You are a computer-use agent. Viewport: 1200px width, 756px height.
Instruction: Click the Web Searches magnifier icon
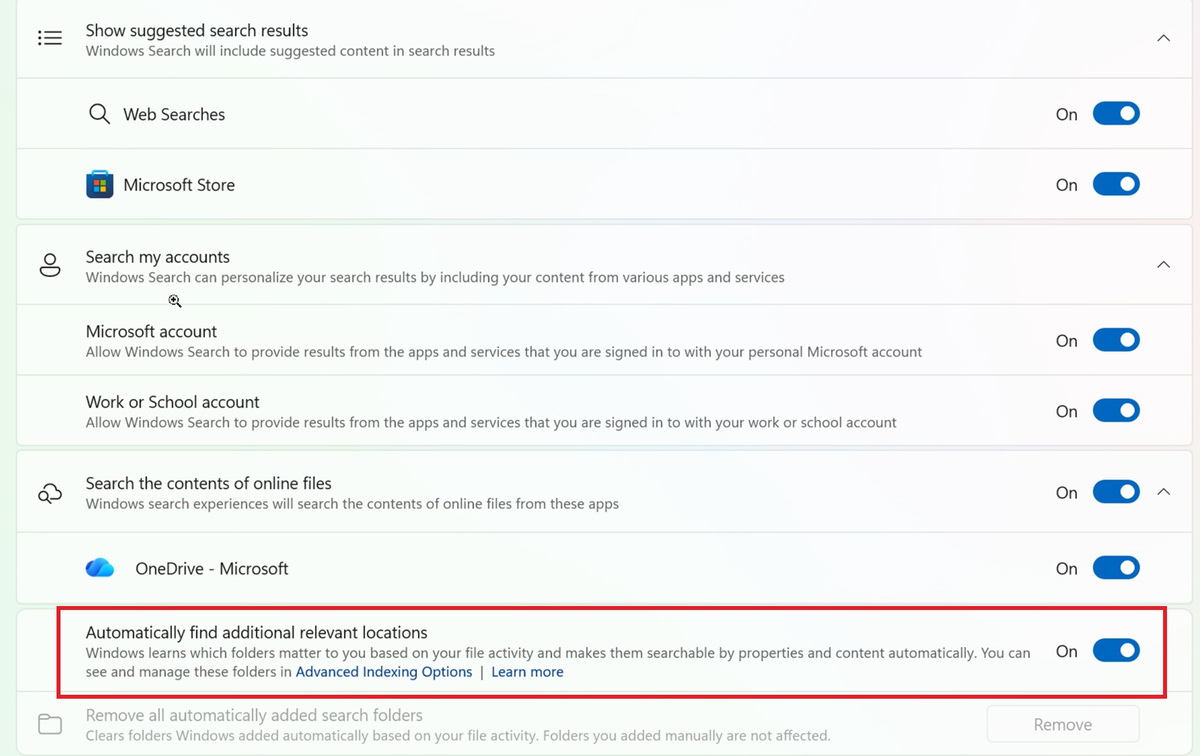(x=99, y=114)
